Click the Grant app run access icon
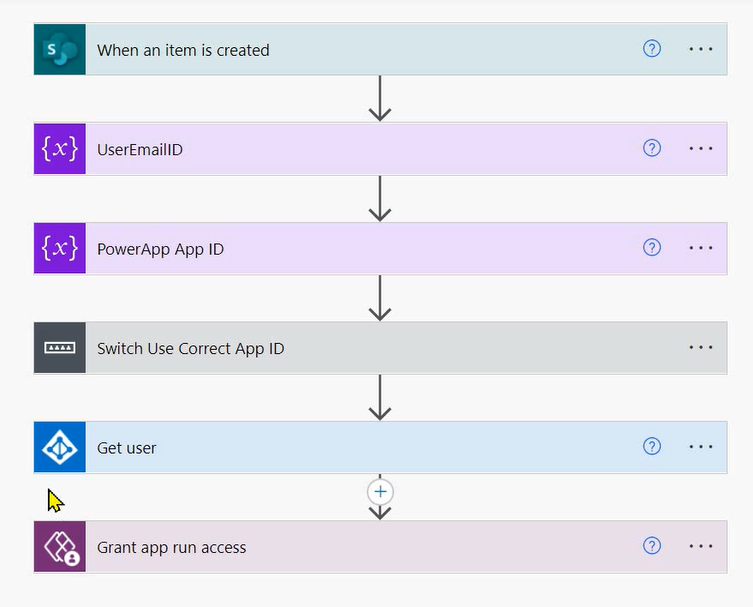The image size is (753, 607). [60, 547]
